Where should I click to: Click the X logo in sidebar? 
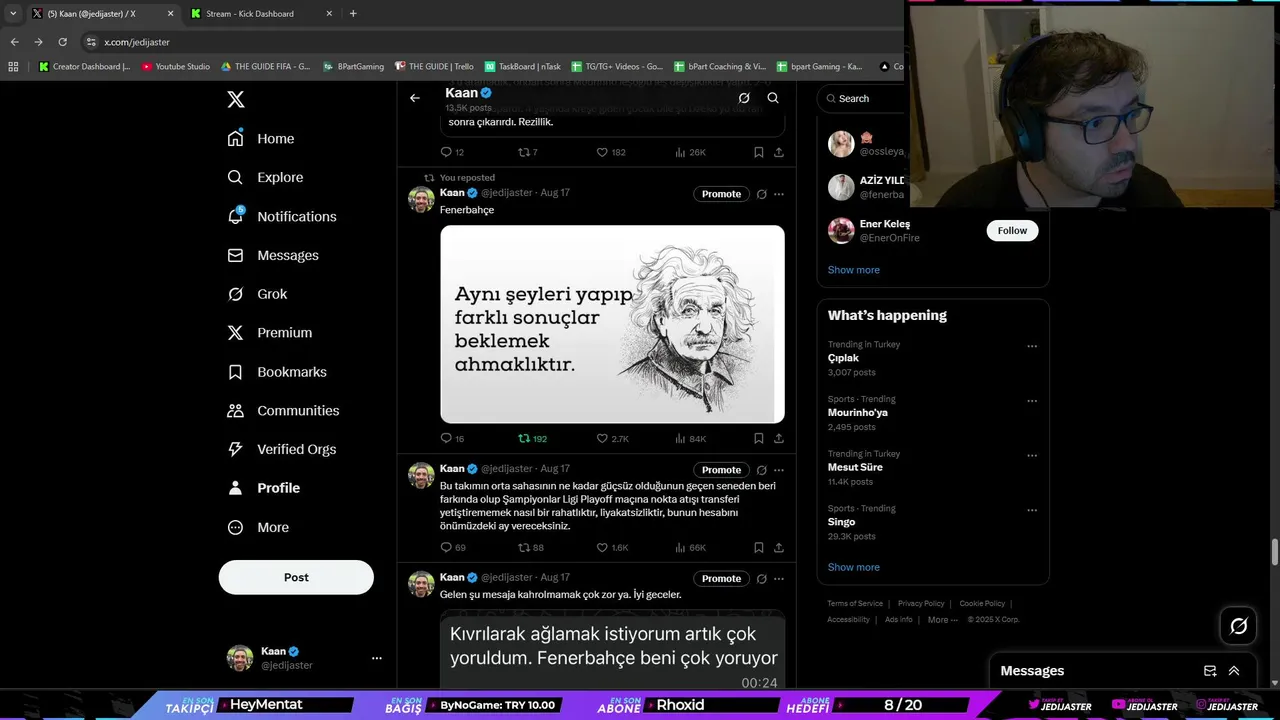click(x=235, y=99)
